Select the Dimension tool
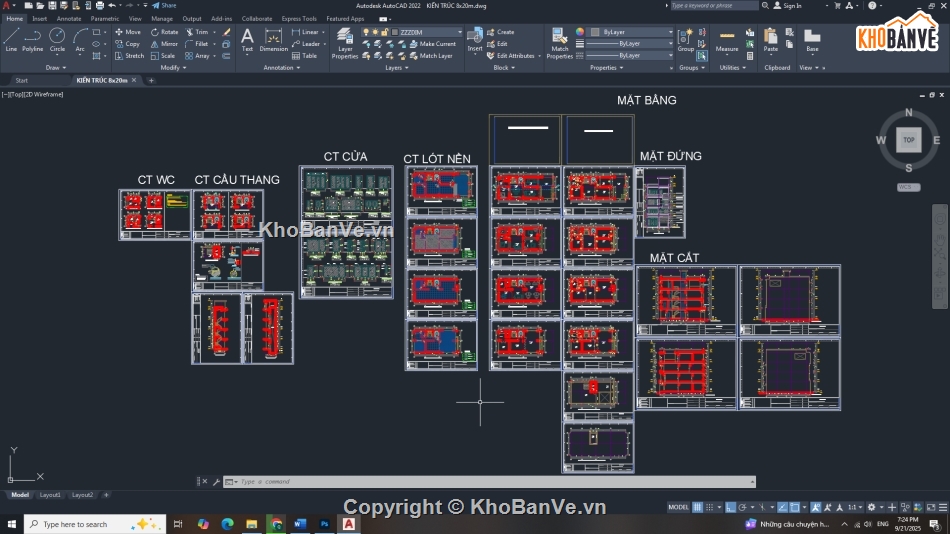Screen dimensions: 950x534 click(x=273, y=40)
